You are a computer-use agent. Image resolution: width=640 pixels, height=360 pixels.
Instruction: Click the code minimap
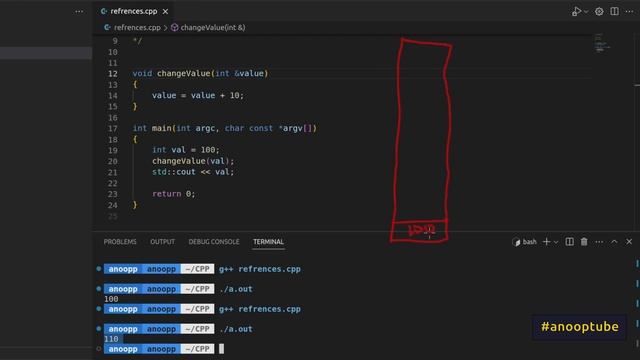pyautogui.click(x=602, y=43)
